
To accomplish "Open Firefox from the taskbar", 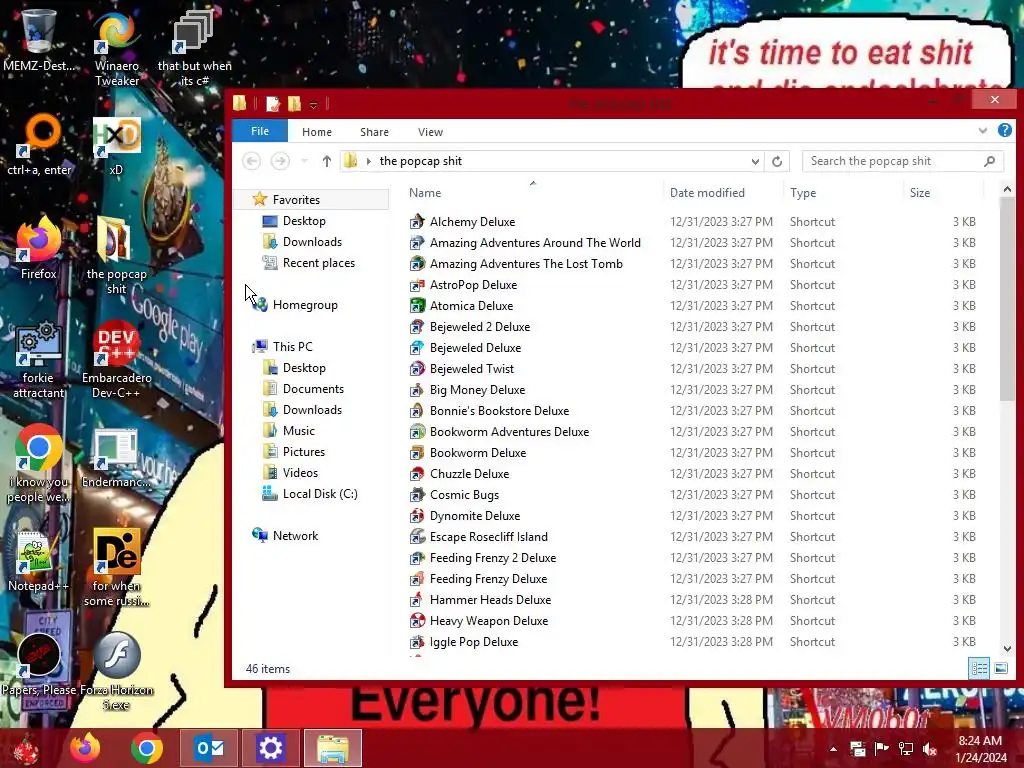I will (85, 748).
